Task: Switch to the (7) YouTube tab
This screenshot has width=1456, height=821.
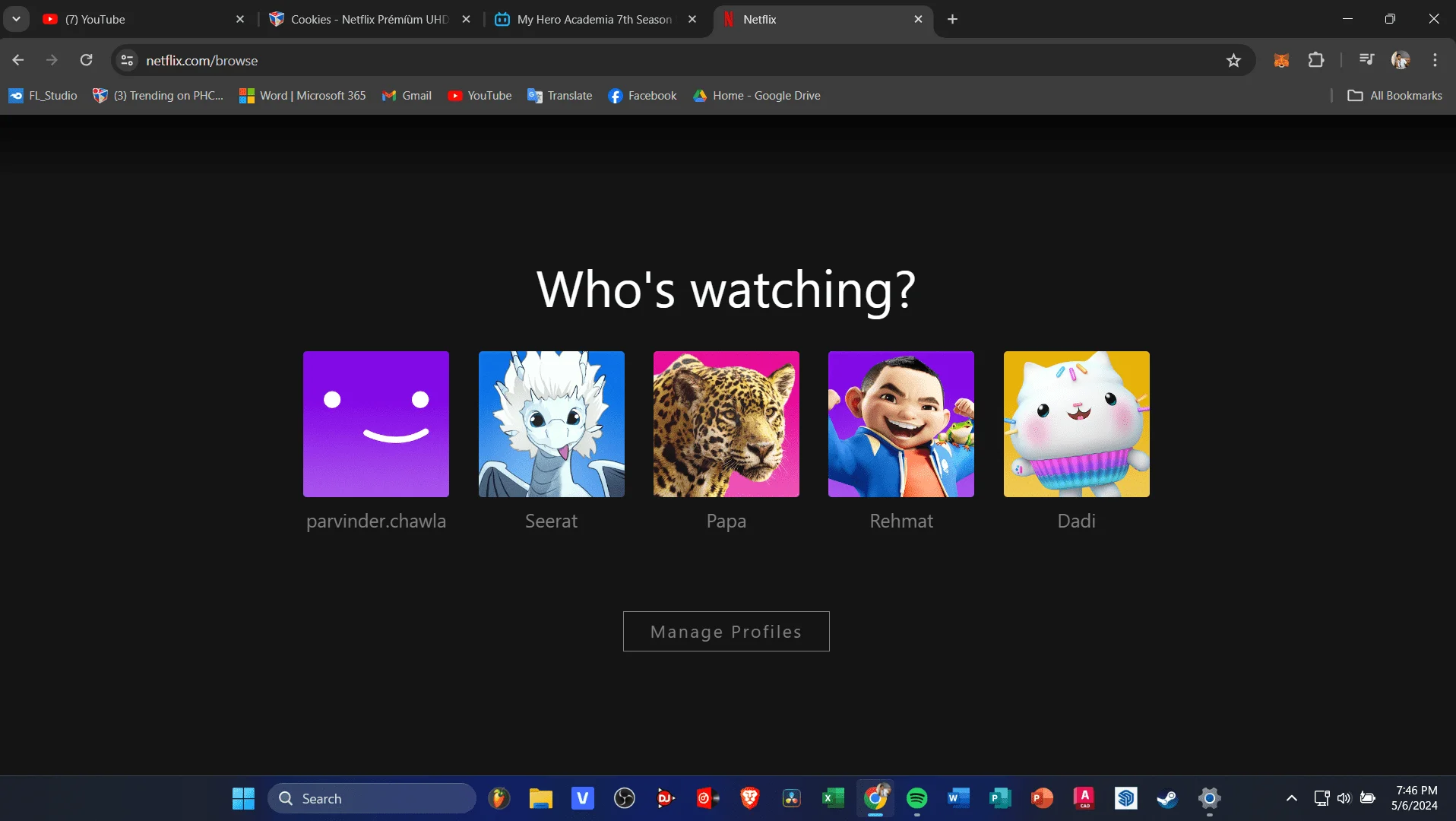Action: 144,19
